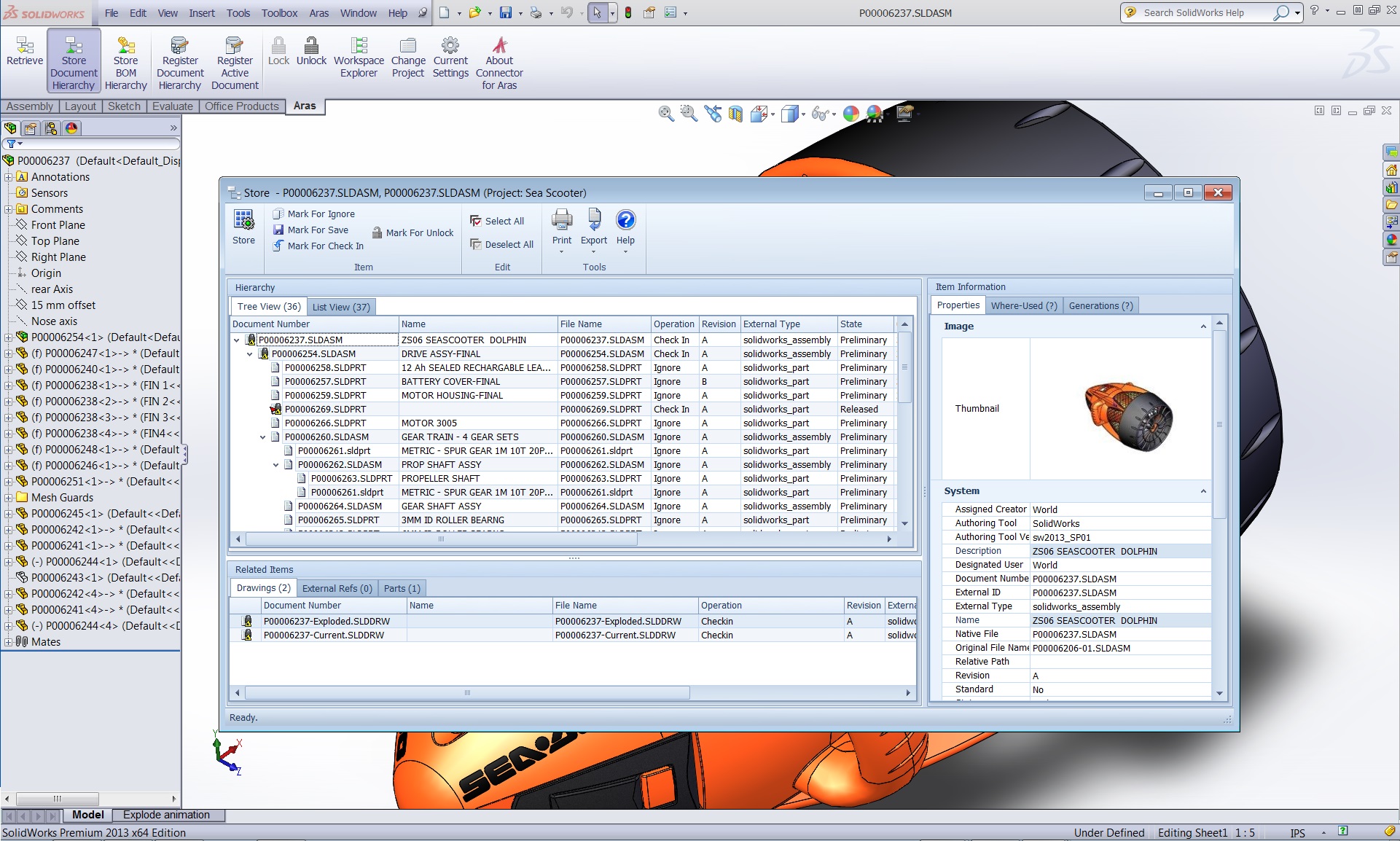Click Select All in Edit group
1400x841 pixels.
click(497, 221)
